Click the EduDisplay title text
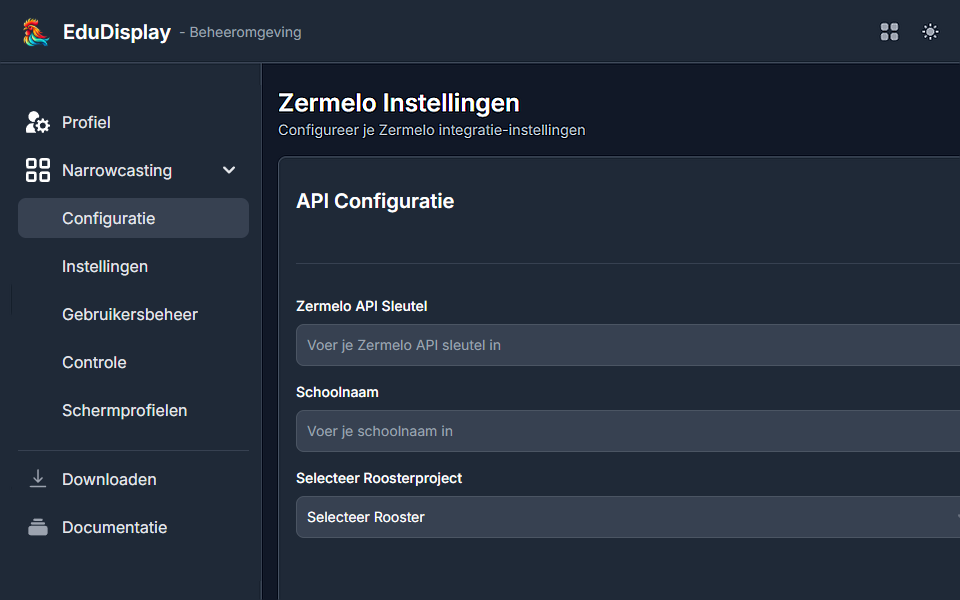The height and width of the screenshot is (600, 960). pyautogui.click(x=117, y=32)
